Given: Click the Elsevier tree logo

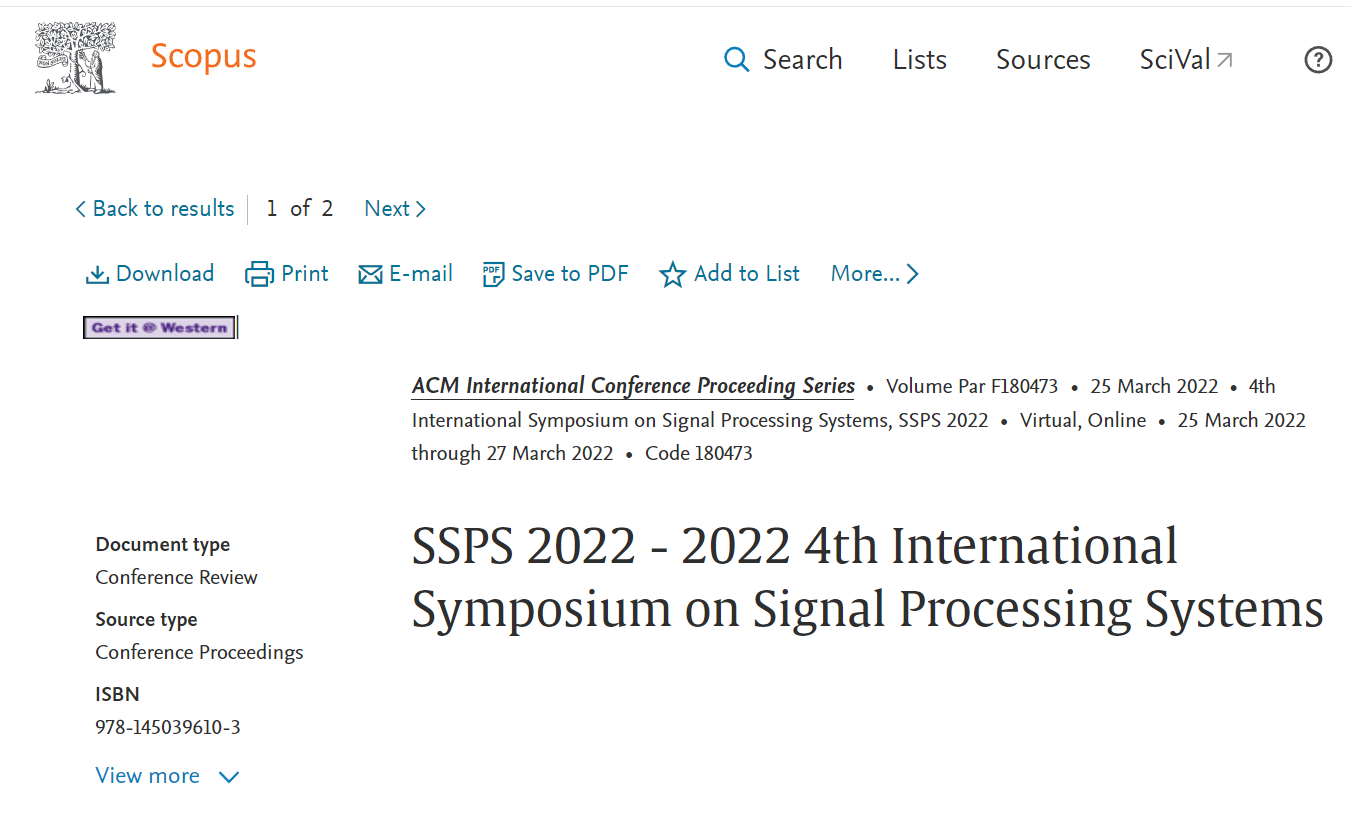Looking at the screenshot, I should [75, 59].
